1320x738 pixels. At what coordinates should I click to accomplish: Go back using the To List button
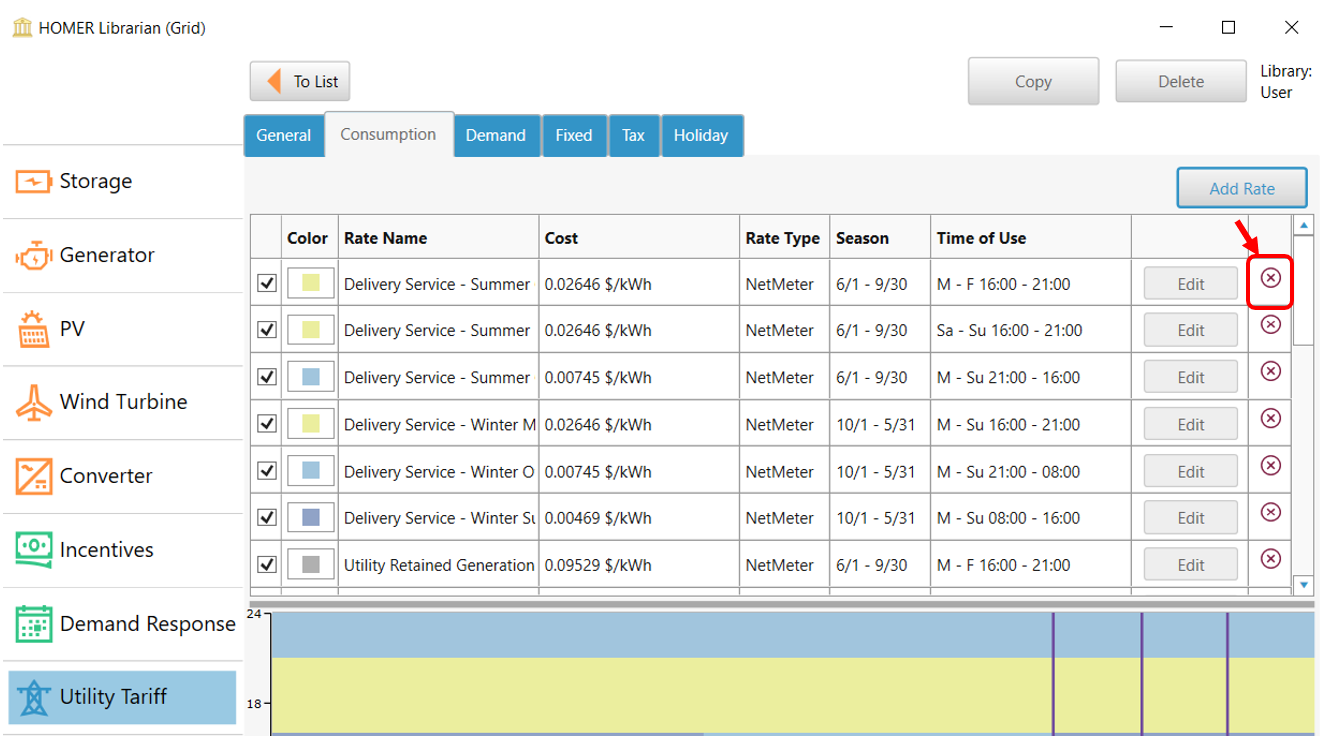click(300, 82)
